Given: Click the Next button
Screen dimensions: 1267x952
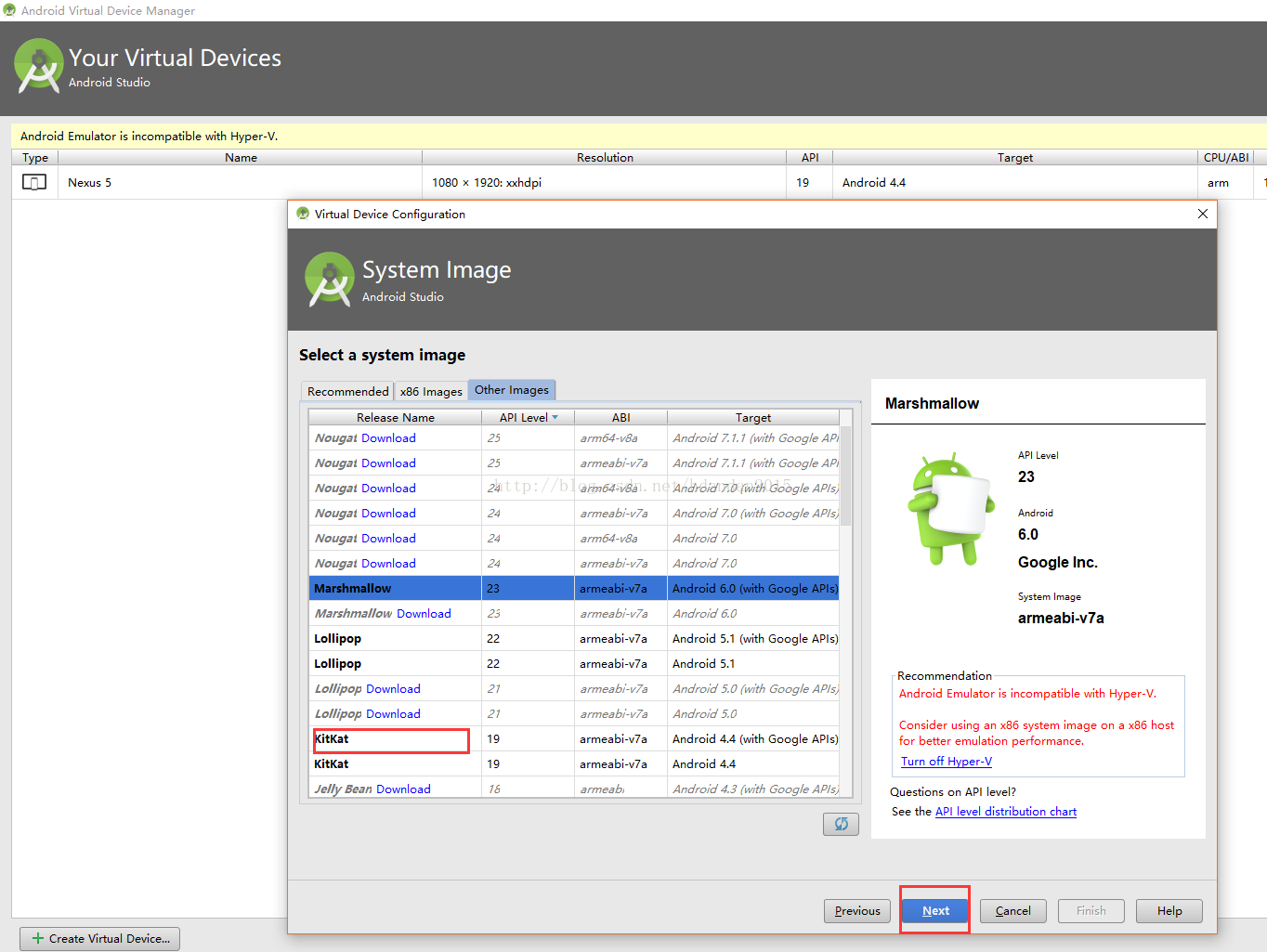Looking at the screenshot, I should point(935,910).
